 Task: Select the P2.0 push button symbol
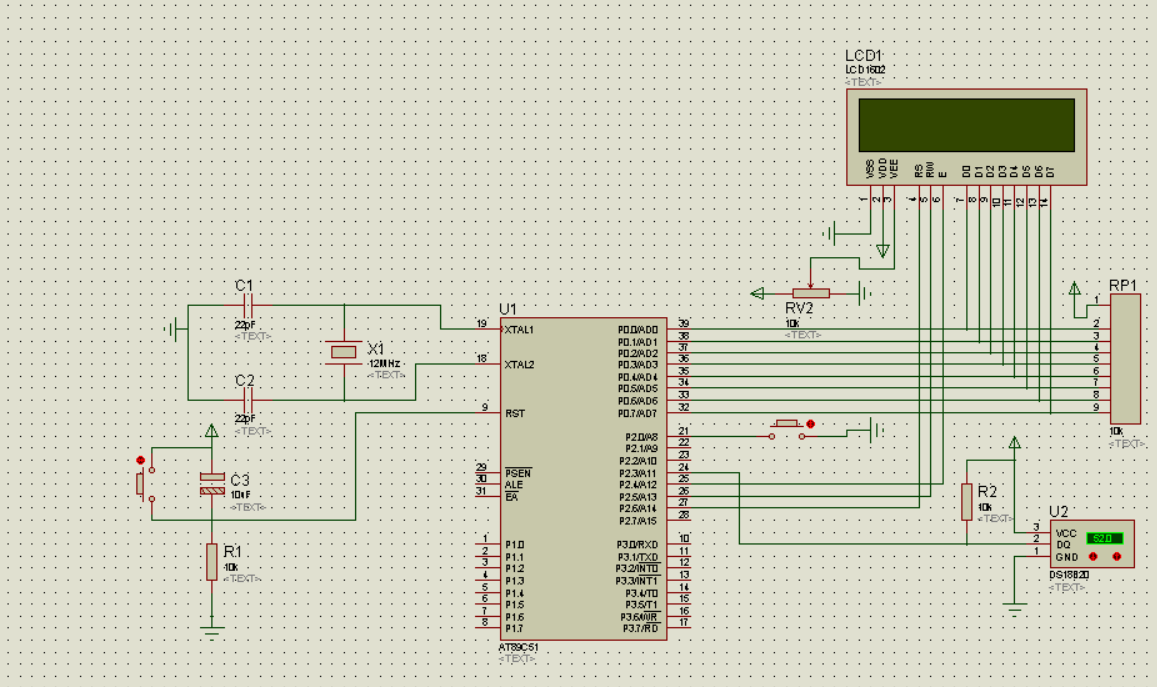[x=787, y=429]
